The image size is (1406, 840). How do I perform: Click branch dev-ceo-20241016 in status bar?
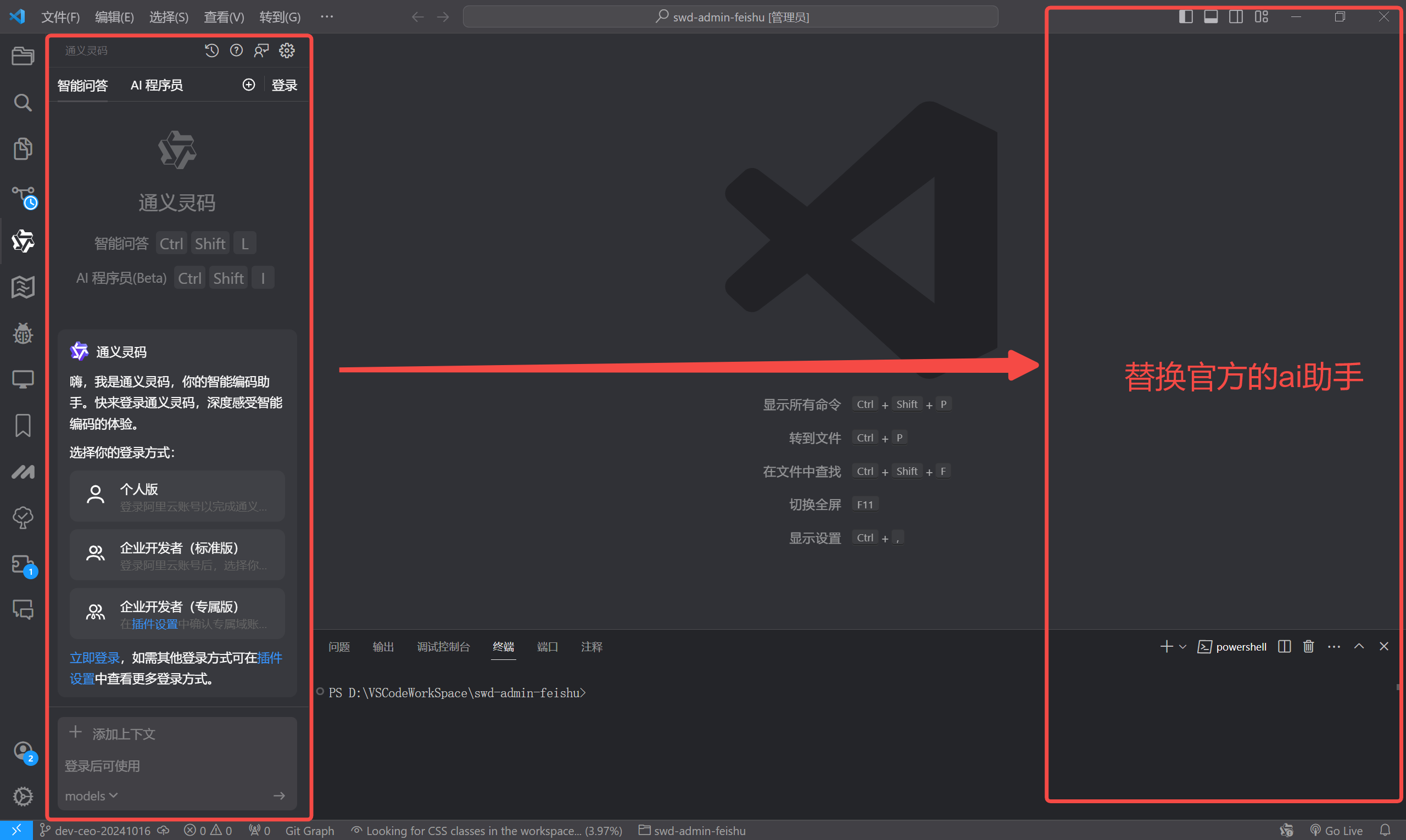pyautogui.click(x=96, y=830)
